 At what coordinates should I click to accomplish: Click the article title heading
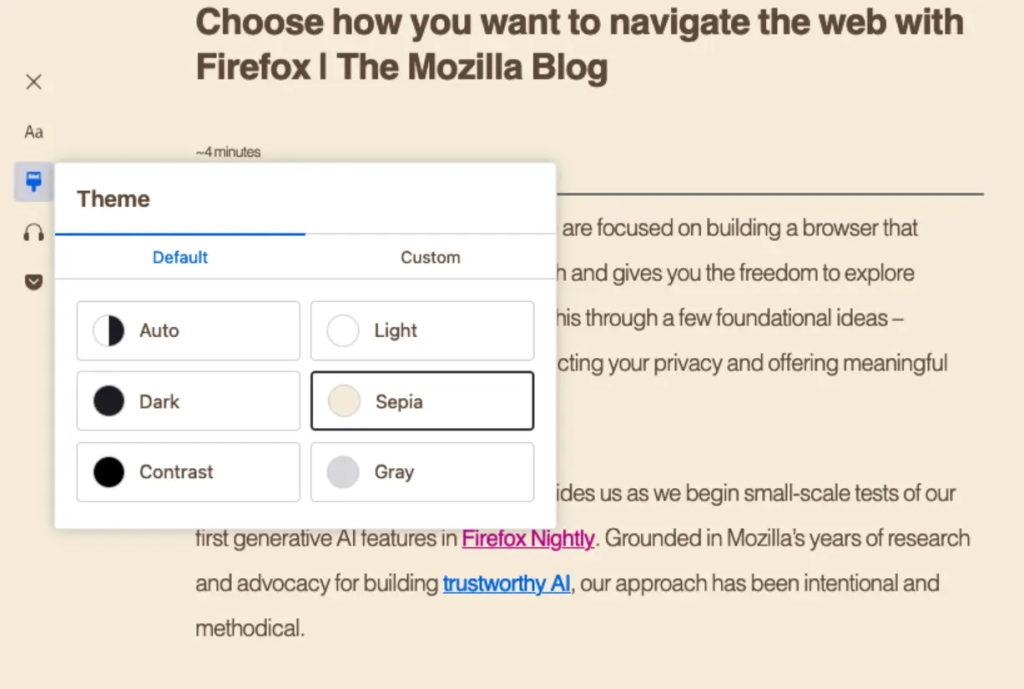[579, 44]
